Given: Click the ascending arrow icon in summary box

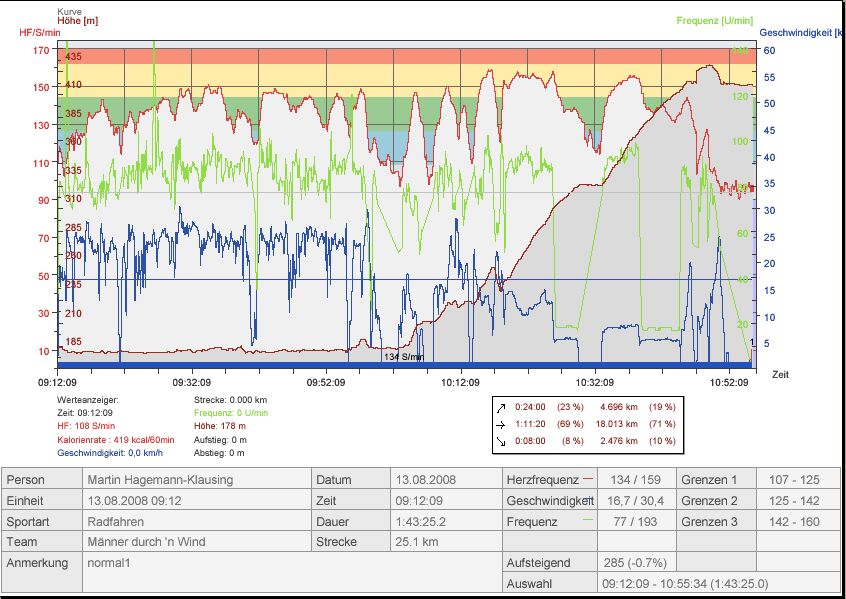Looking at the screenshot, I should (x=501, y=407).
